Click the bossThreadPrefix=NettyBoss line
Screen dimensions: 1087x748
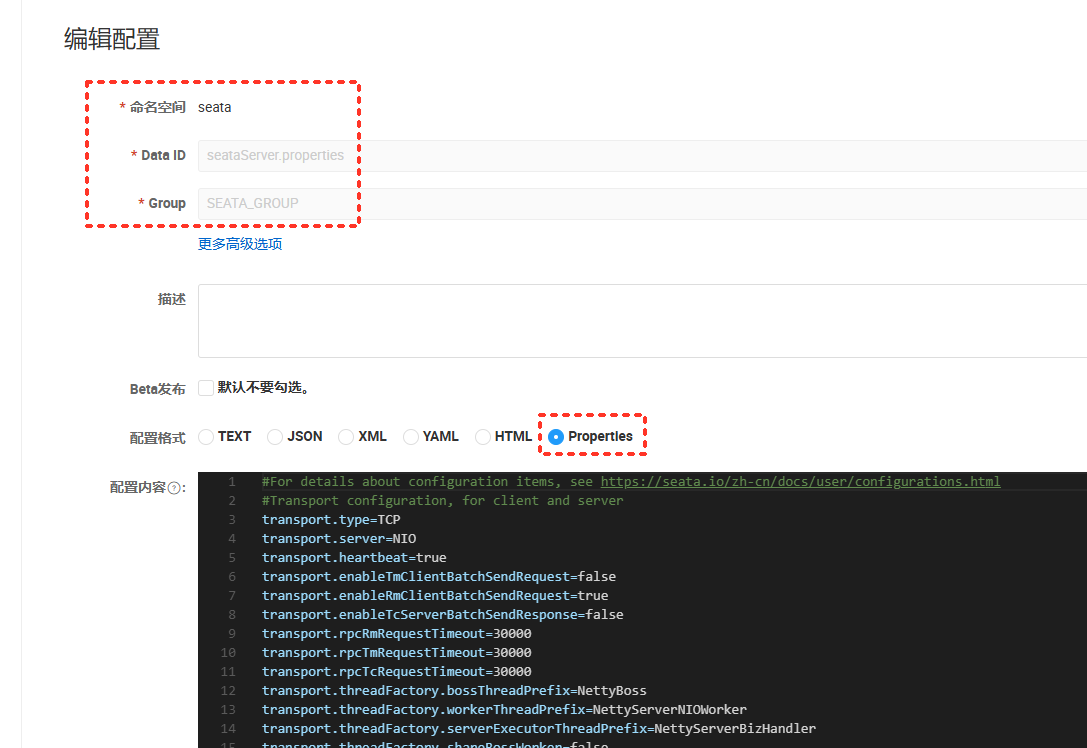[454, 691]
